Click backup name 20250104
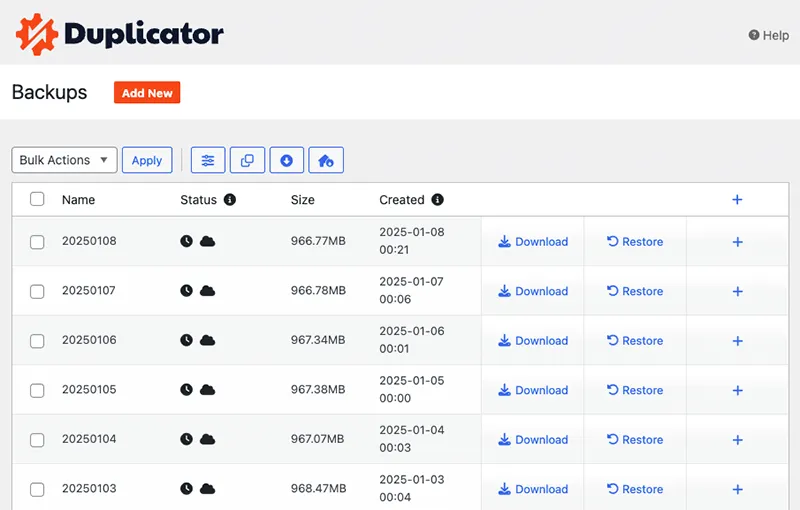 point(89,439)
